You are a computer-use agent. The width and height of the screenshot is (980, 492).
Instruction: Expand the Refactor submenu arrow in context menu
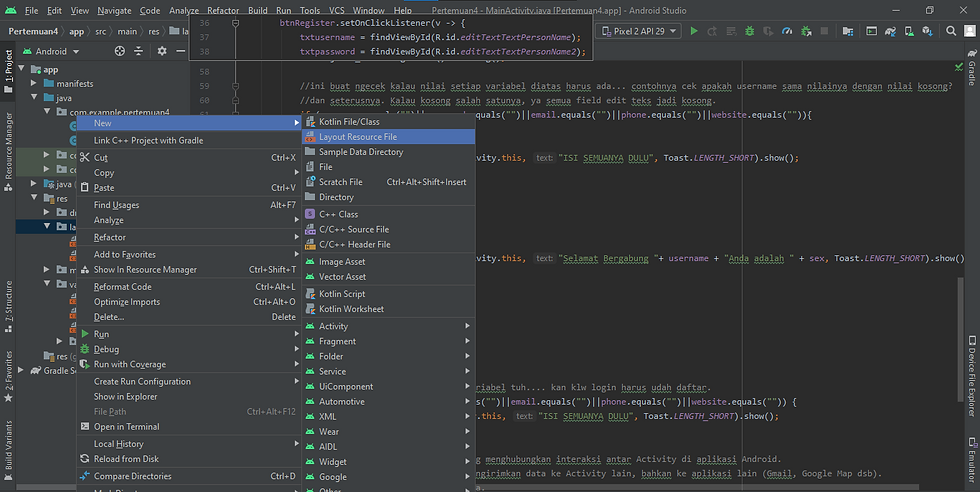coord(296,237)
